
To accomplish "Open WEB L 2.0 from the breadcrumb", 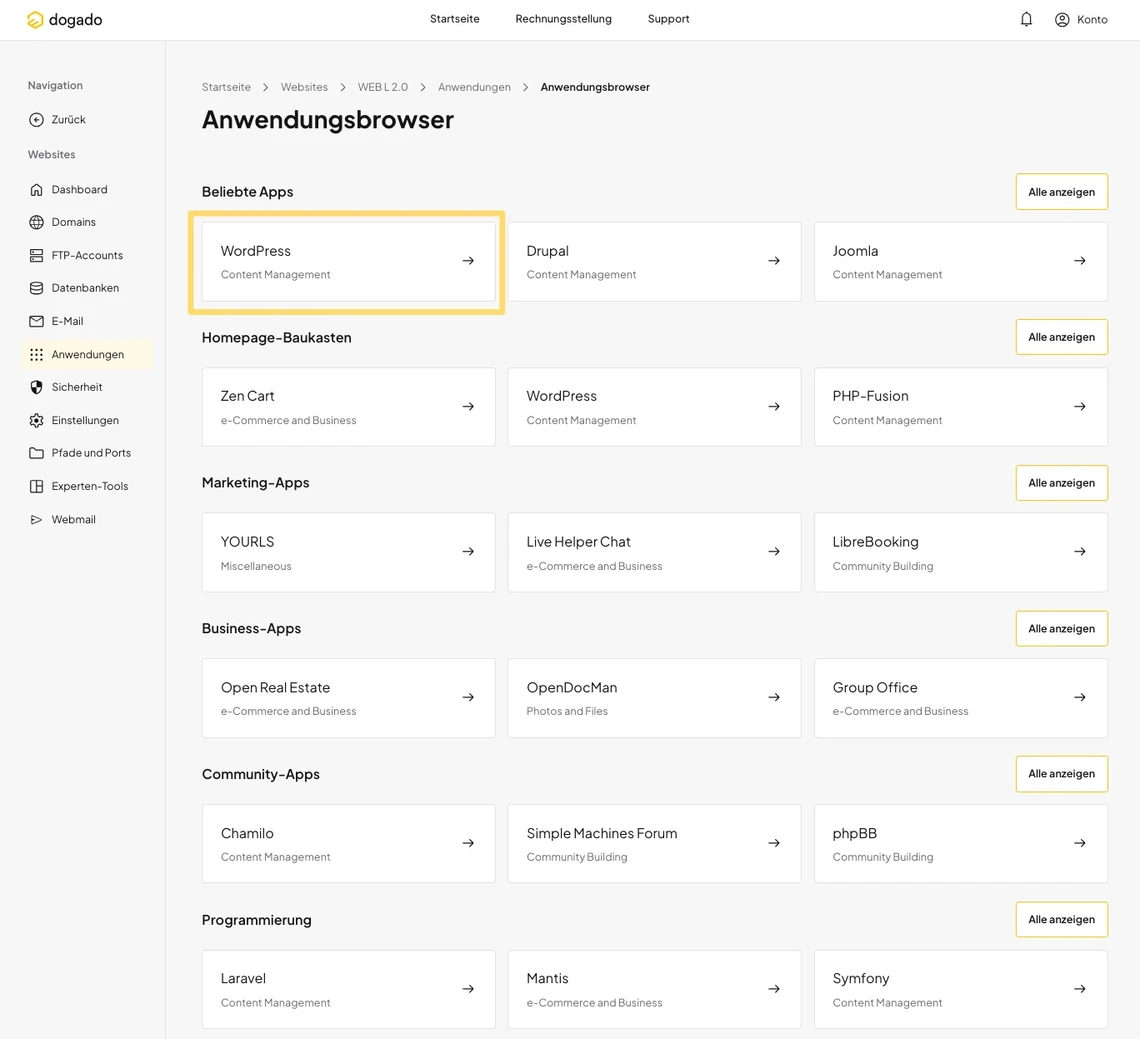I will (x=383, y=87).
